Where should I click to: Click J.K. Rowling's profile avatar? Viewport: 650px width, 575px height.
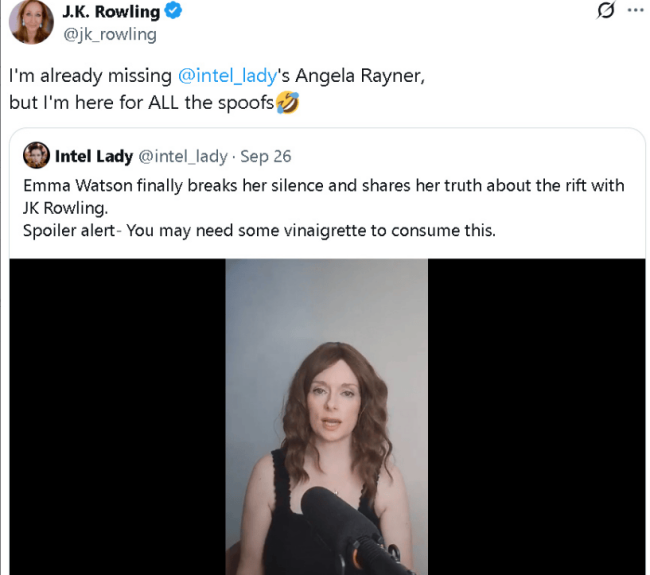click(31, 22)
